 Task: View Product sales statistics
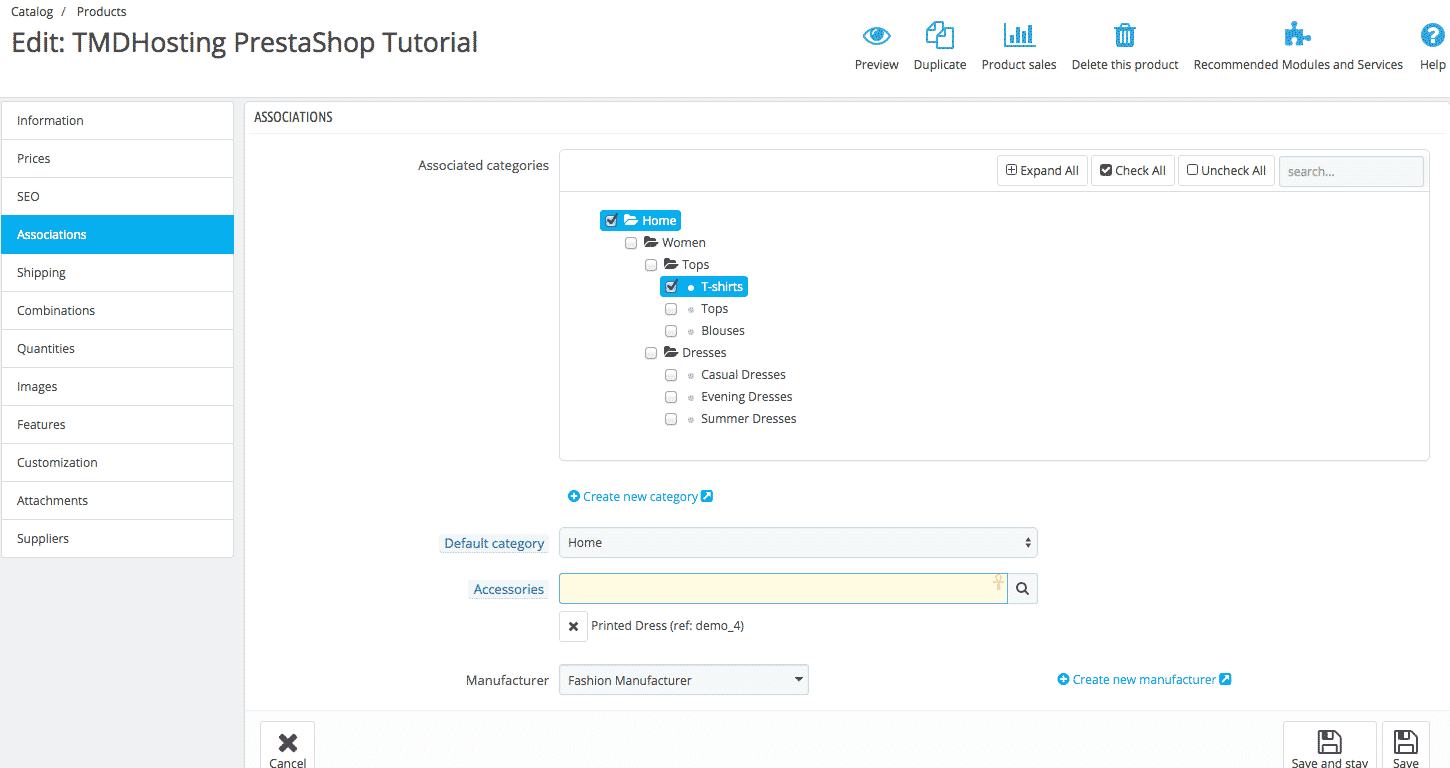click(1018, 44)
